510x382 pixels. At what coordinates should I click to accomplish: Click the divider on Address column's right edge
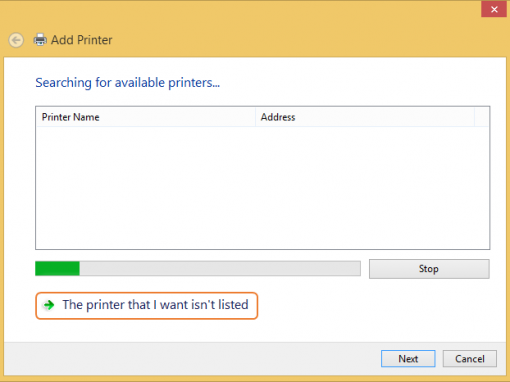tap(475, 117)
